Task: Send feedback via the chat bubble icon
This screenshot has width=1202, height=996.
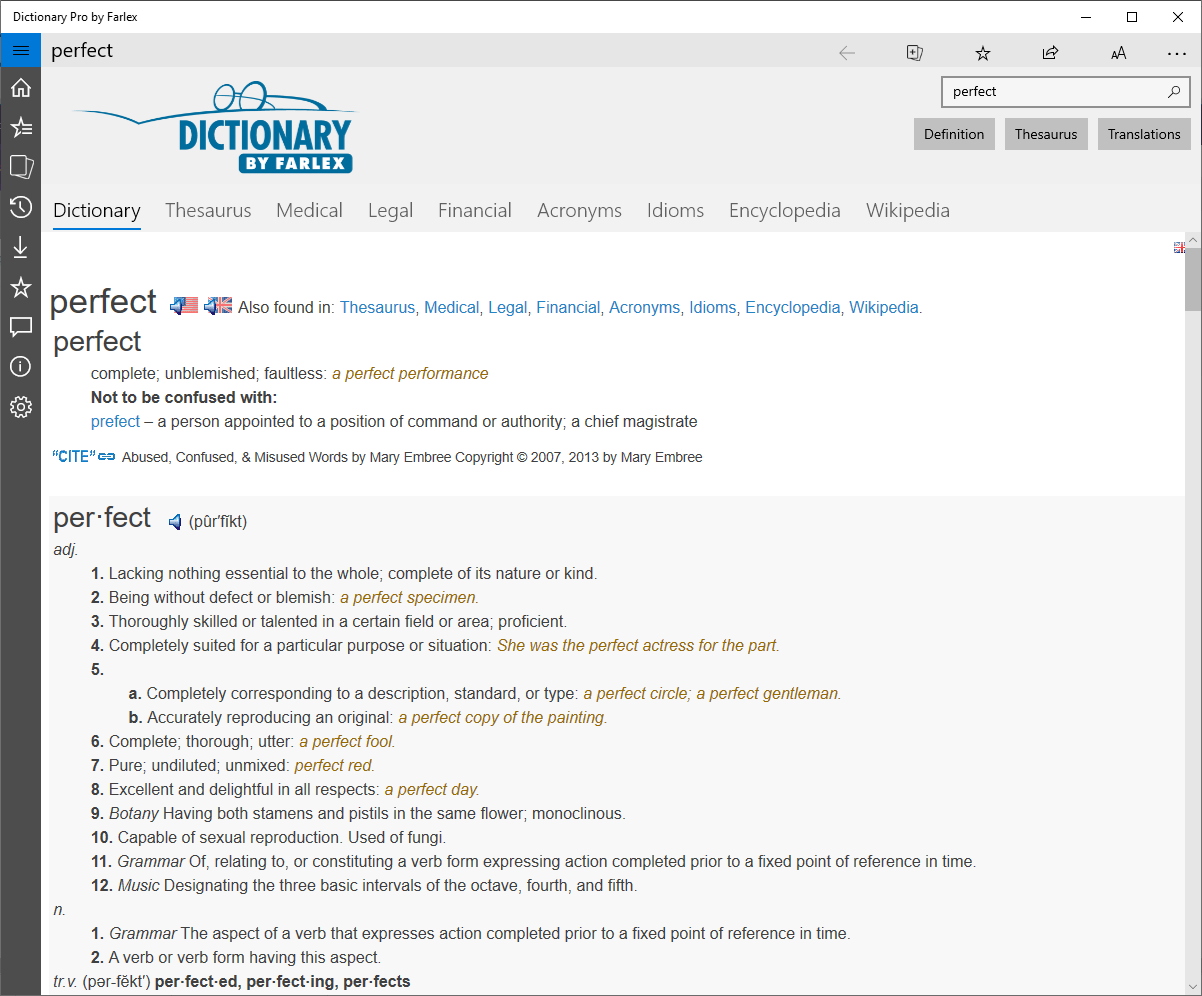Action: pos(20,327)
